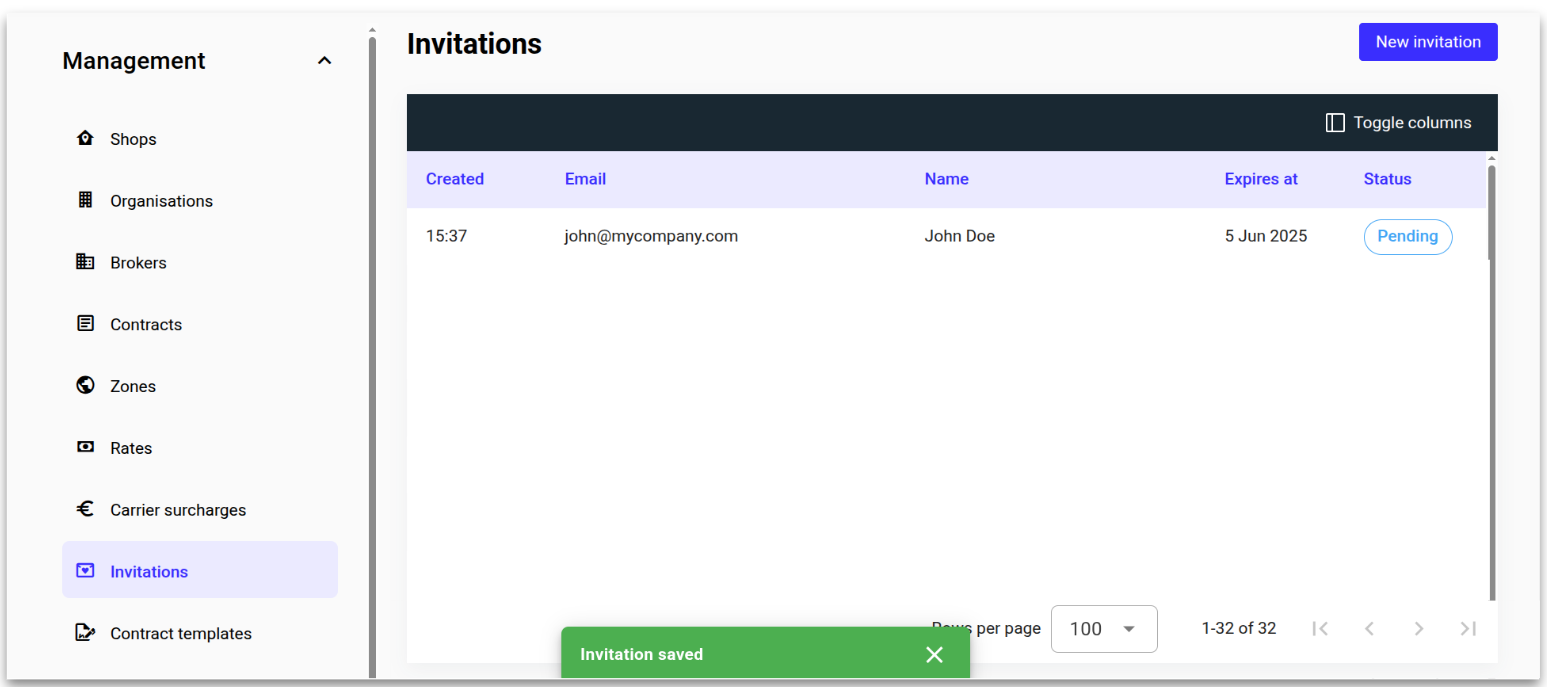The height and width of the screenshot is (687, 1547).
Task: Sort table by Expires at column
Action: click(x=1260, y=179)
